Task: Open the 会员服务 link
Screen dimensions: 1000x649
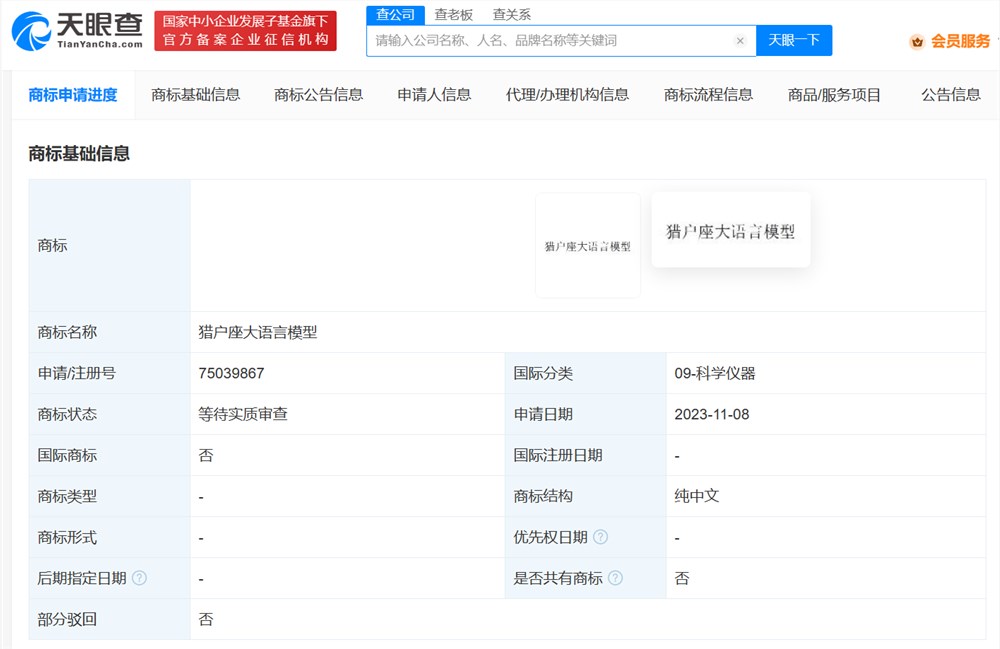Action: pos(960,42)
